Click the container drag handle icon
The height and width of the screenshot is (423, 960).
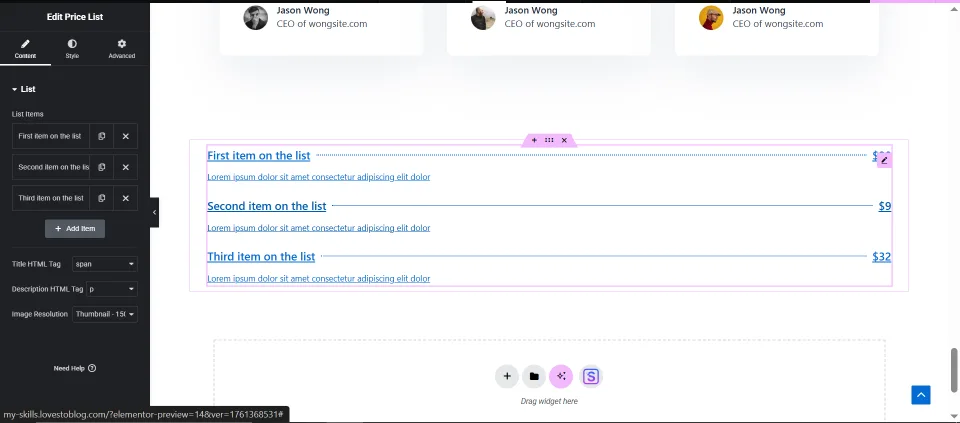point(549,141)
